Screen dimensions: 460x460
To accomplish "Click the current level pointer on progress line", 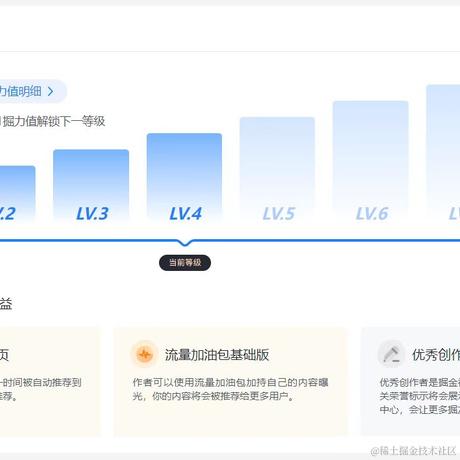I will [x=185, y=243].
